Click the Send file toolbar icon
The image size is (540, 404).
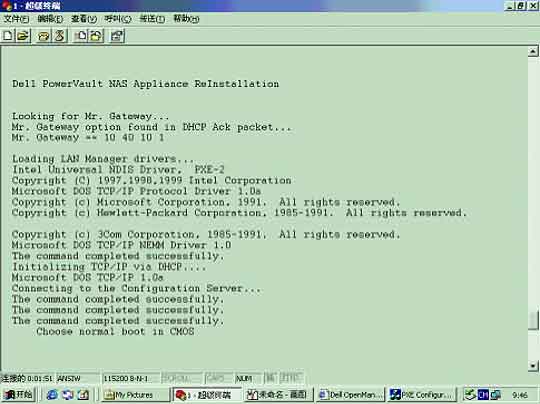81,35
